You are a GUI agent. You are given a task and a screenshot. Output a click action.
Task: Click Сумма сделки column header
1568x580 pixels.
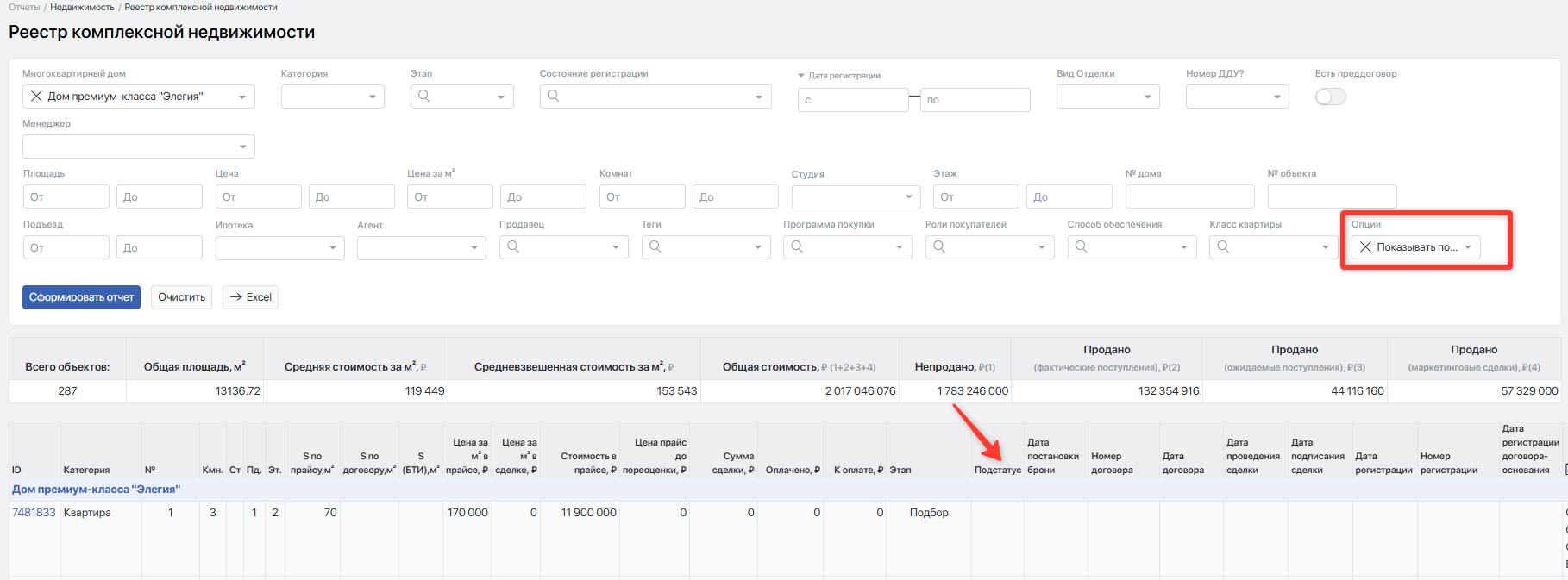click(733, 463)
